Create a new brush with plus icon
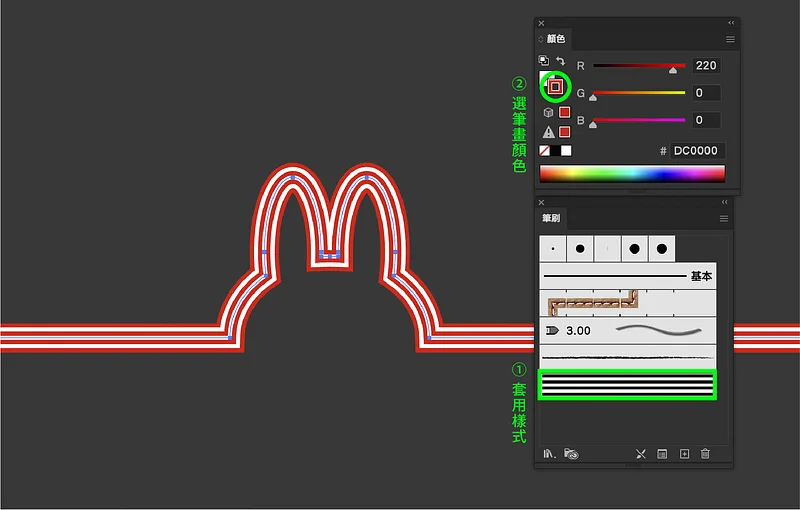 [684, 453]
